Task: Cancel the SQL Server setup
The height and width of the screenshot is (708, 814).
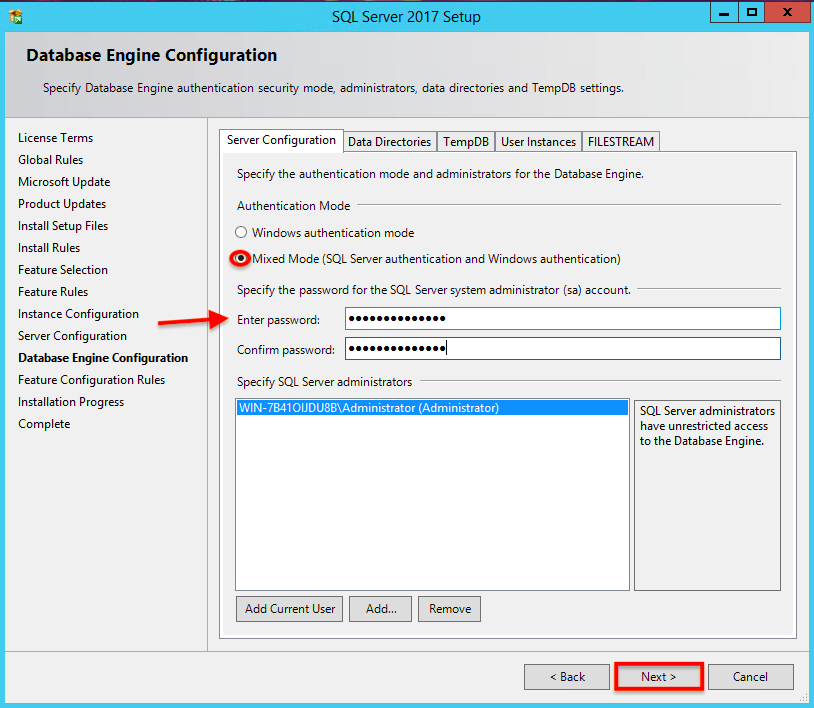Action: point(751,677)
